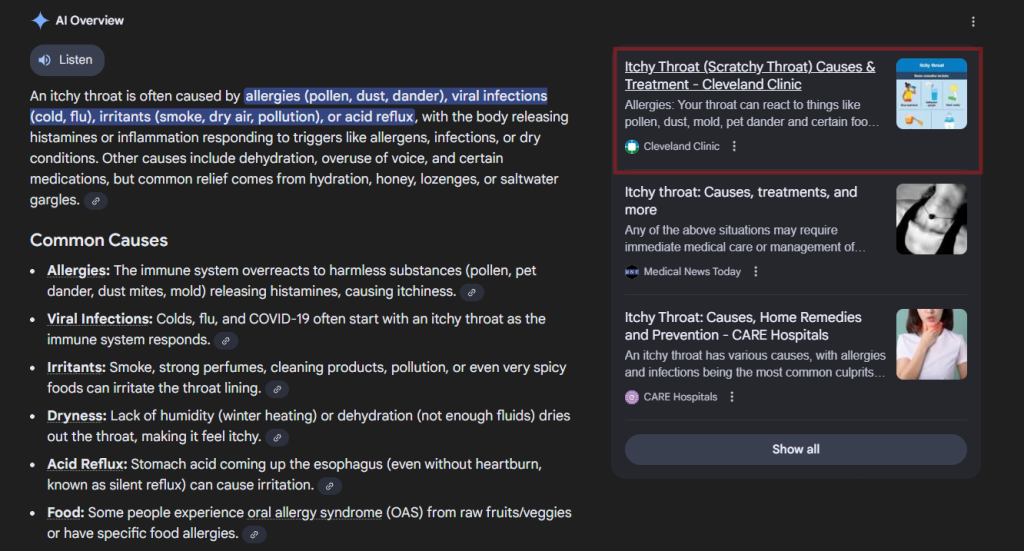Click the source link icon after 'saltwater gargles'

click(x=96, y=201)
